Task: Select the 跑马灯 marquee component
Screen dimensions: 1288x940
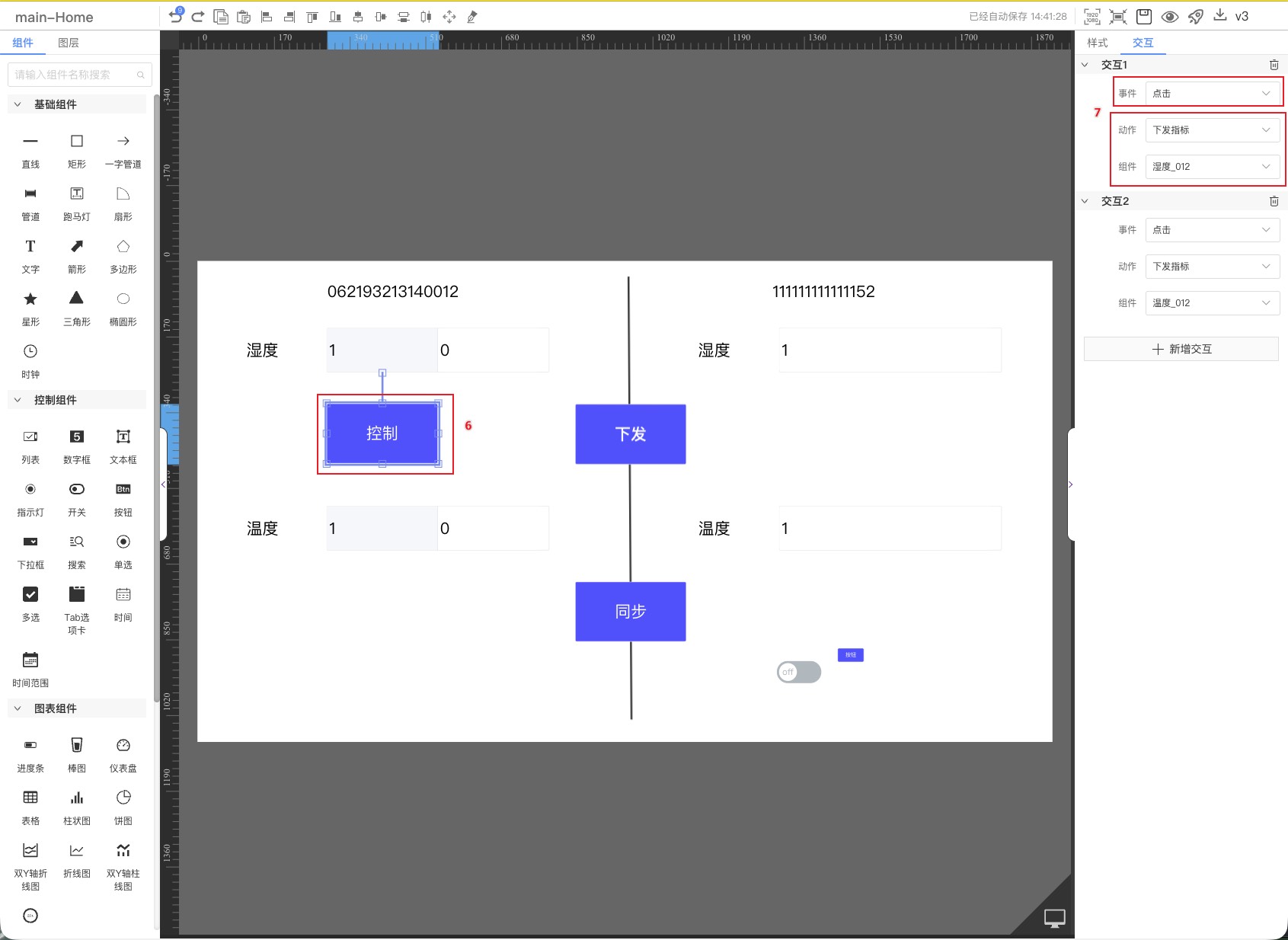Action: (77, 202)
